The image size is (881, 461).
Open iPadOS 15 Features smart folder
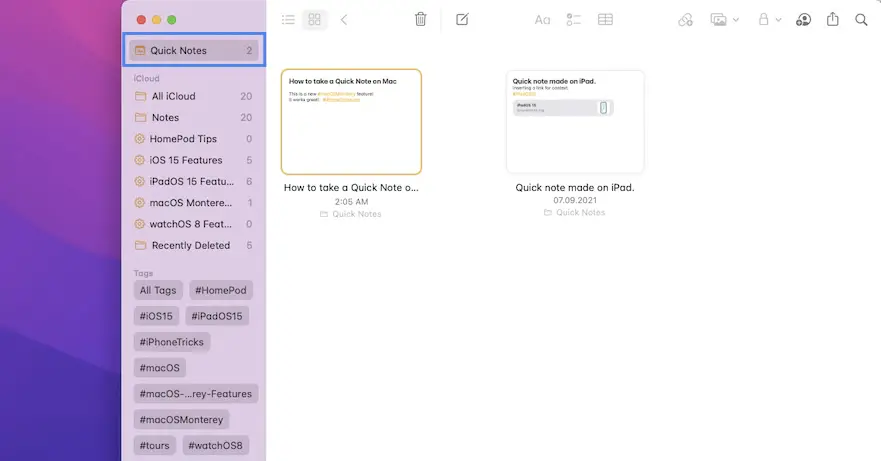pos(194,182)
